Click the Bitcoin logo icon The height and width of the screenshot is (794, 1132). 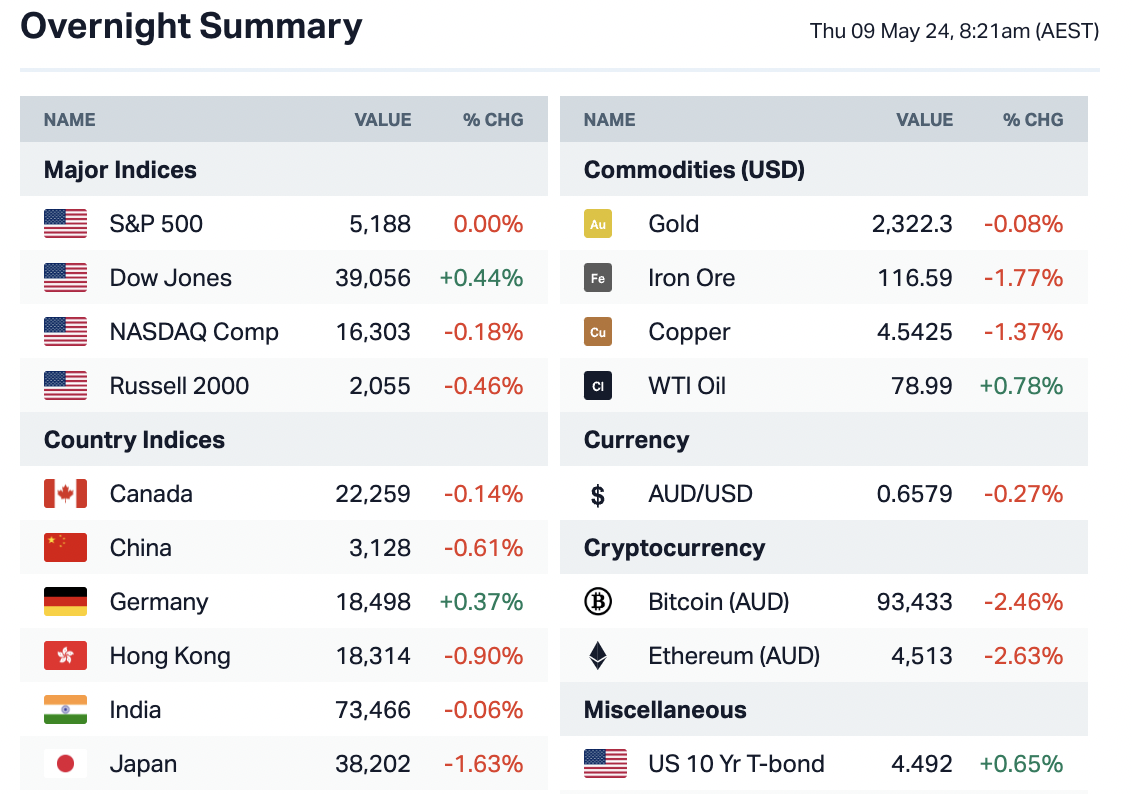point(598,602)
